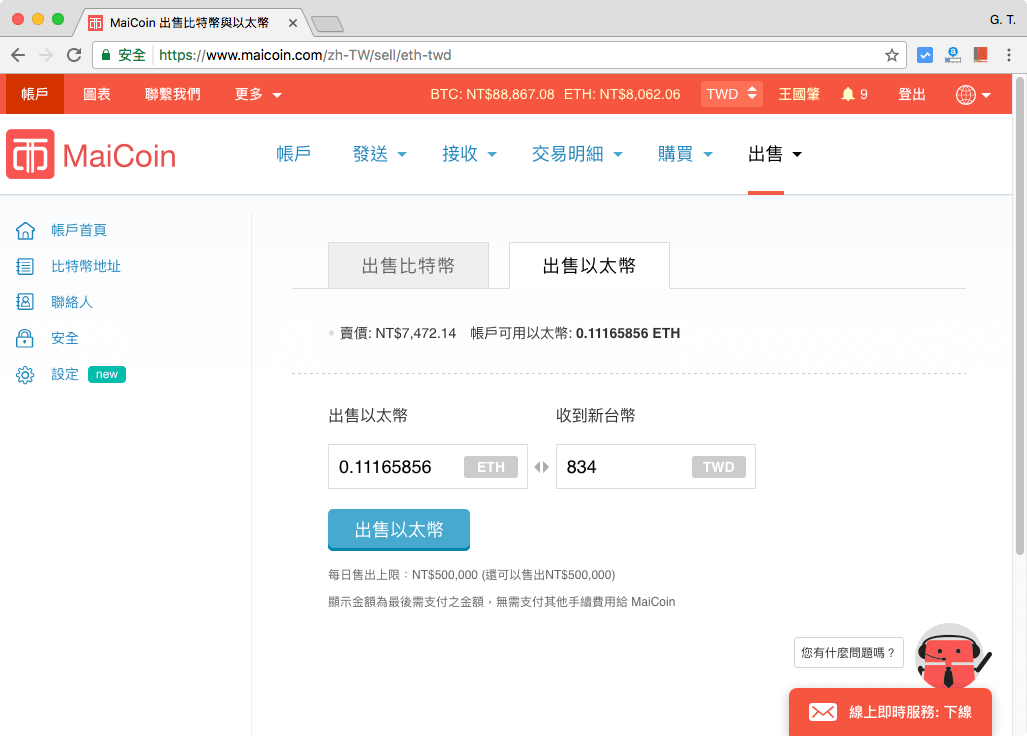
Task: Click the 登出 logout link
Action: (x=911, y=93)
